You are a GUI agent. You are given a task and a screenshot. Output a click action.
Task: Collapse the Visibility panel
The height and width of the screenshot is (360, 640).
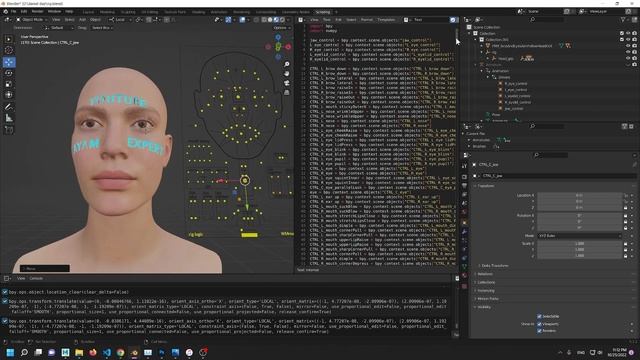(x=483, y=307)
